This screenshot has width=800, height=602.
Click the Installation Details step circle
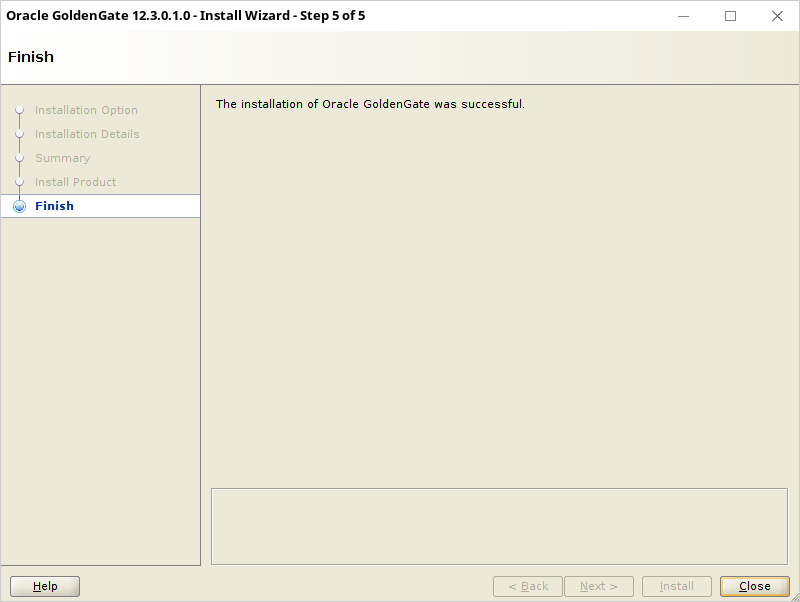(x=19, y=134)
